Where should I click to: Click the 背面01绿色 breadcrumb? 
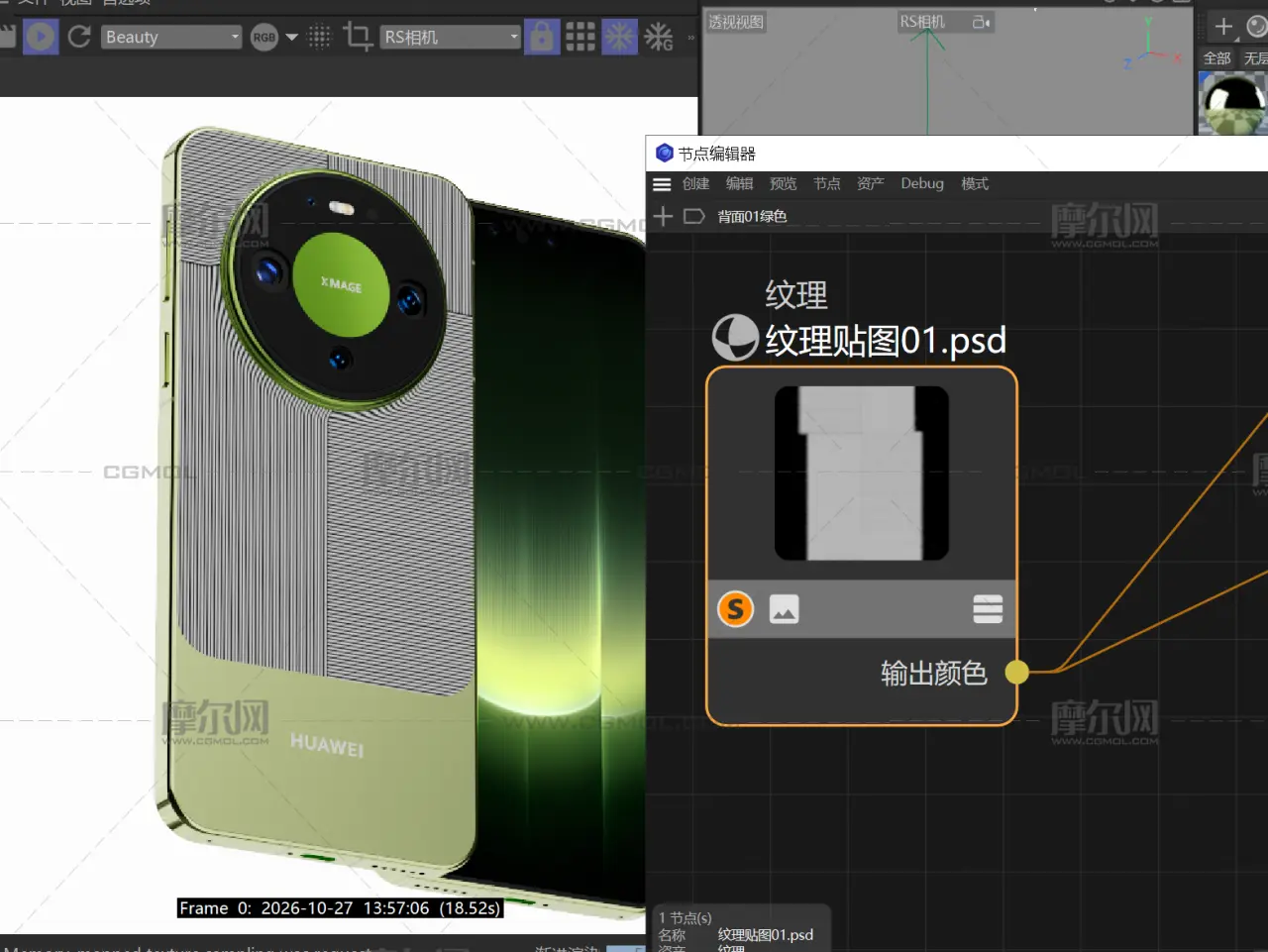752,216
